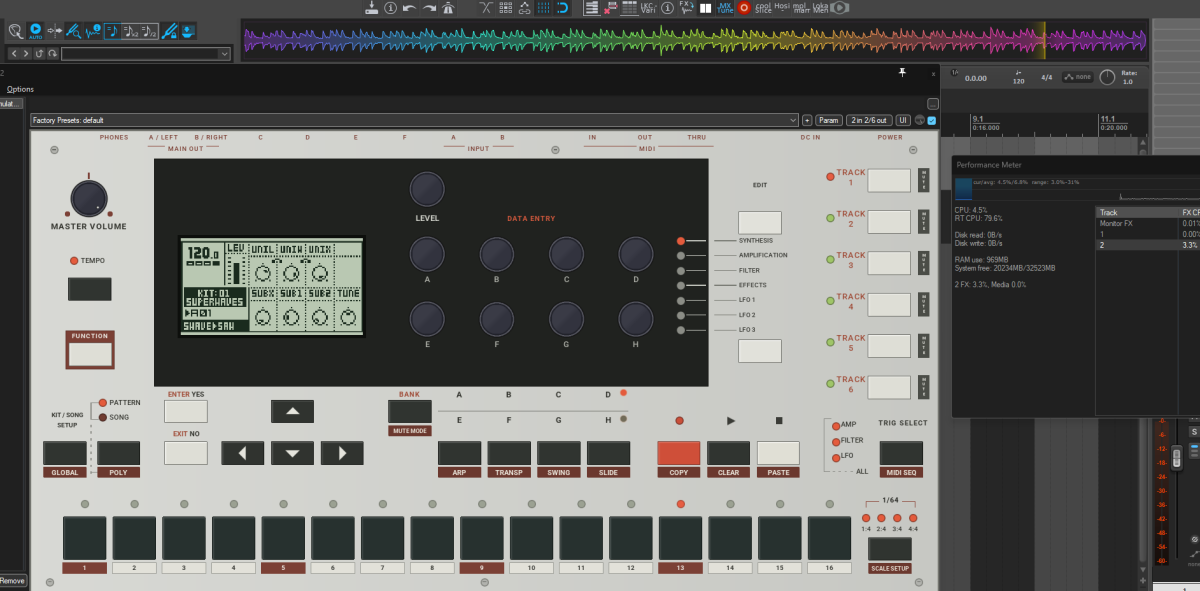
Task: Click the AUTO play icon in the left toolbar
Action: tap(36, 31)
